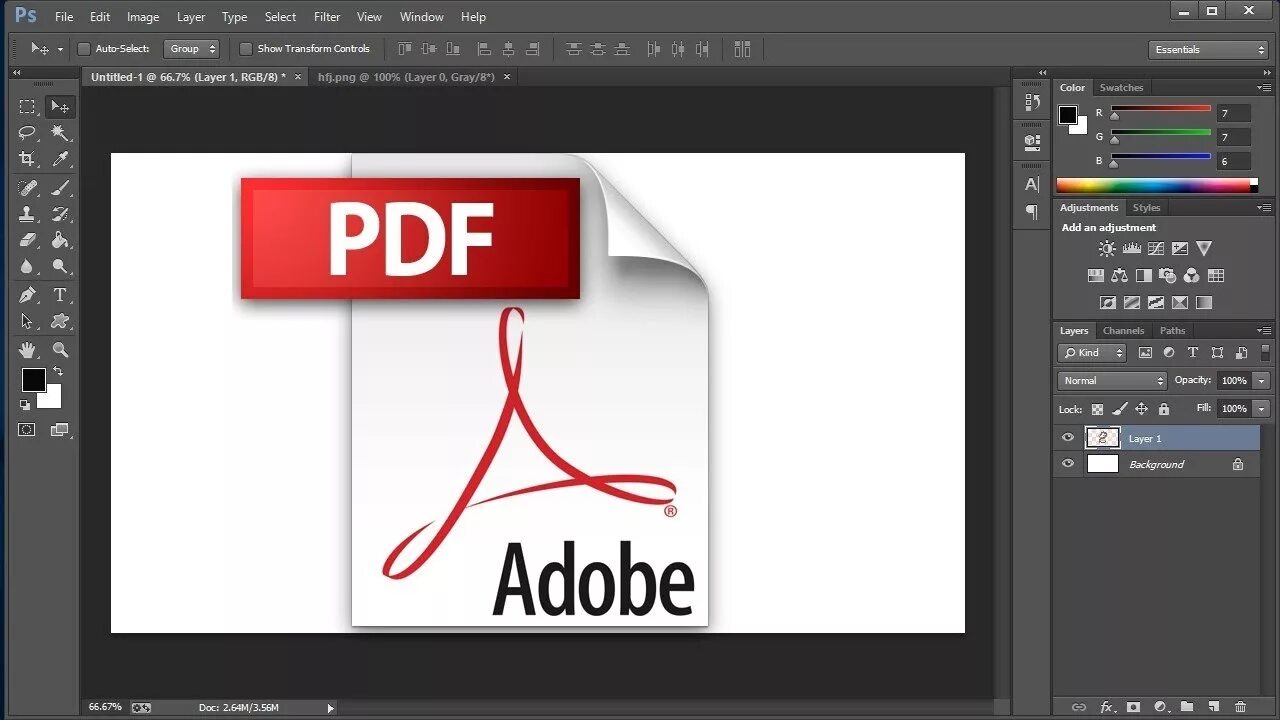Open the Layer menu
1280x720 pixels.
coord(191,17)
